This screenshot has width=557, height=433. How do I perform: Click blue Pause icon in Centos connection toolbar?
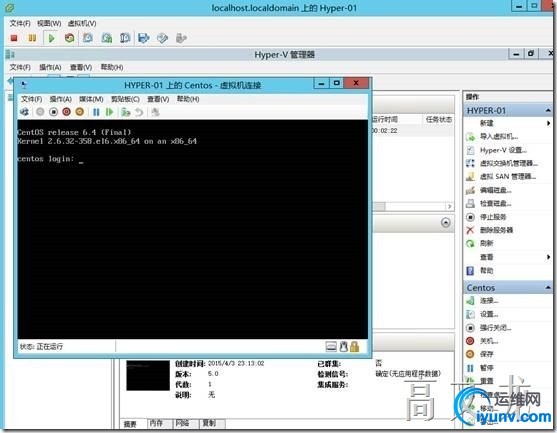tap(96, 112)
